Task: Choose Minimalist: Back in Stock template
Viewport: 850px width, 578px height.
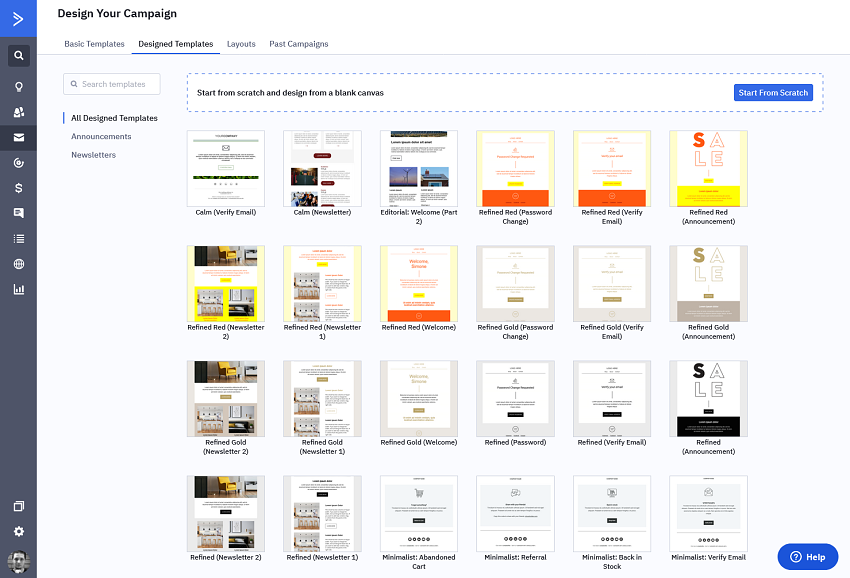Action: [x=612, y=513]
